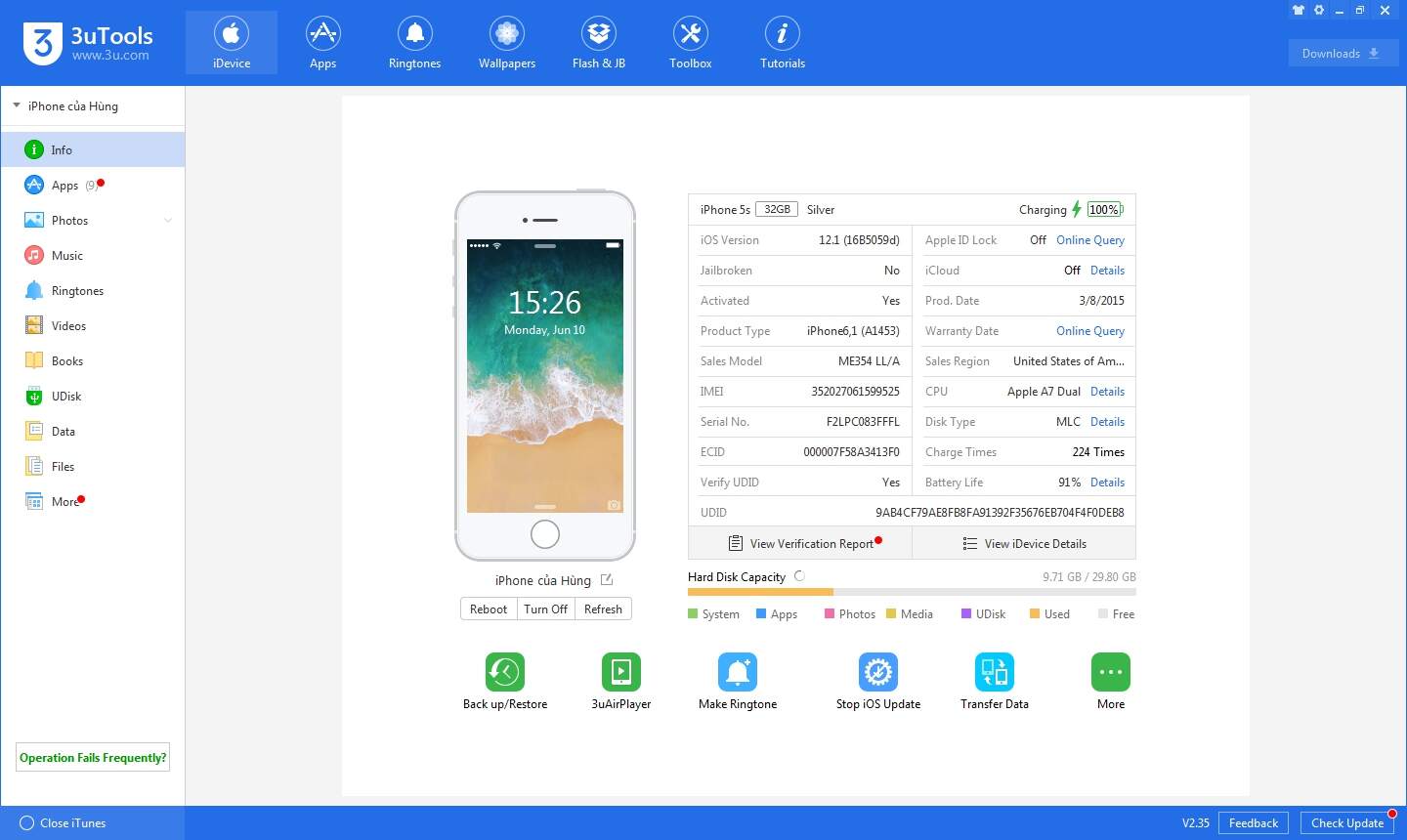Click the iPhone lock screen preview
The image size is (1407, 840).
pyautogui.click(x=544, y=376)
